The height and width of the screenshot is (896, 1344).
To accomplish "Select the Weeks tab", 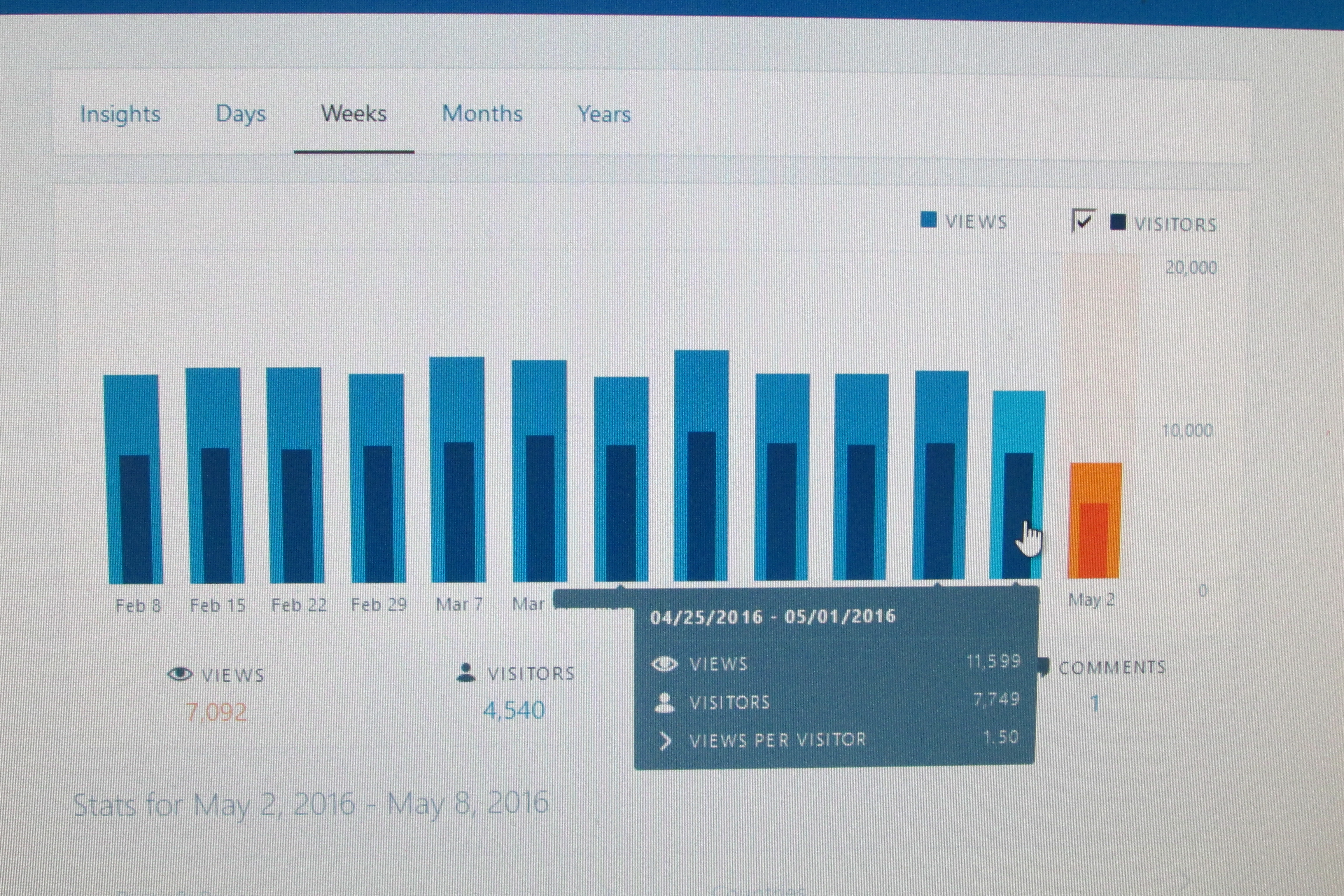I will click(354, 114).
